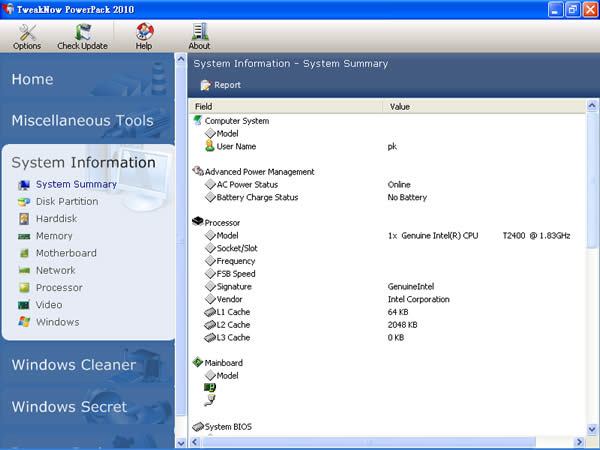
Task: Select the Socket/Slot row
Action: [387, 248]
